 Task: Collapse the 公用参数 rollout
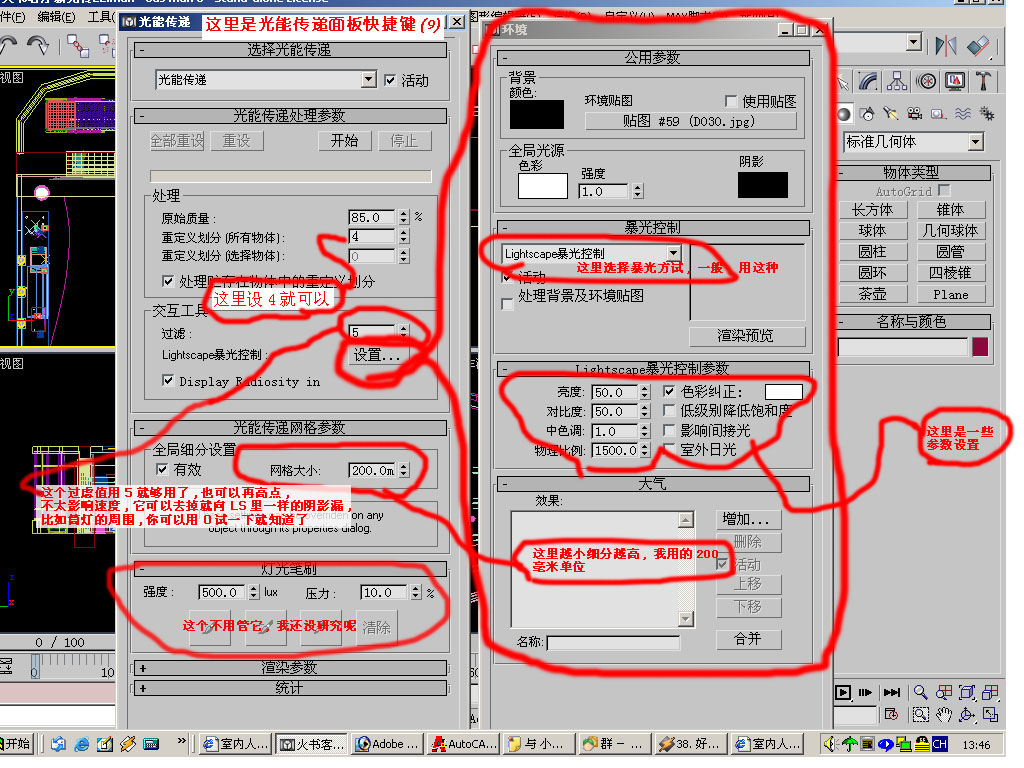click(653, 57)
